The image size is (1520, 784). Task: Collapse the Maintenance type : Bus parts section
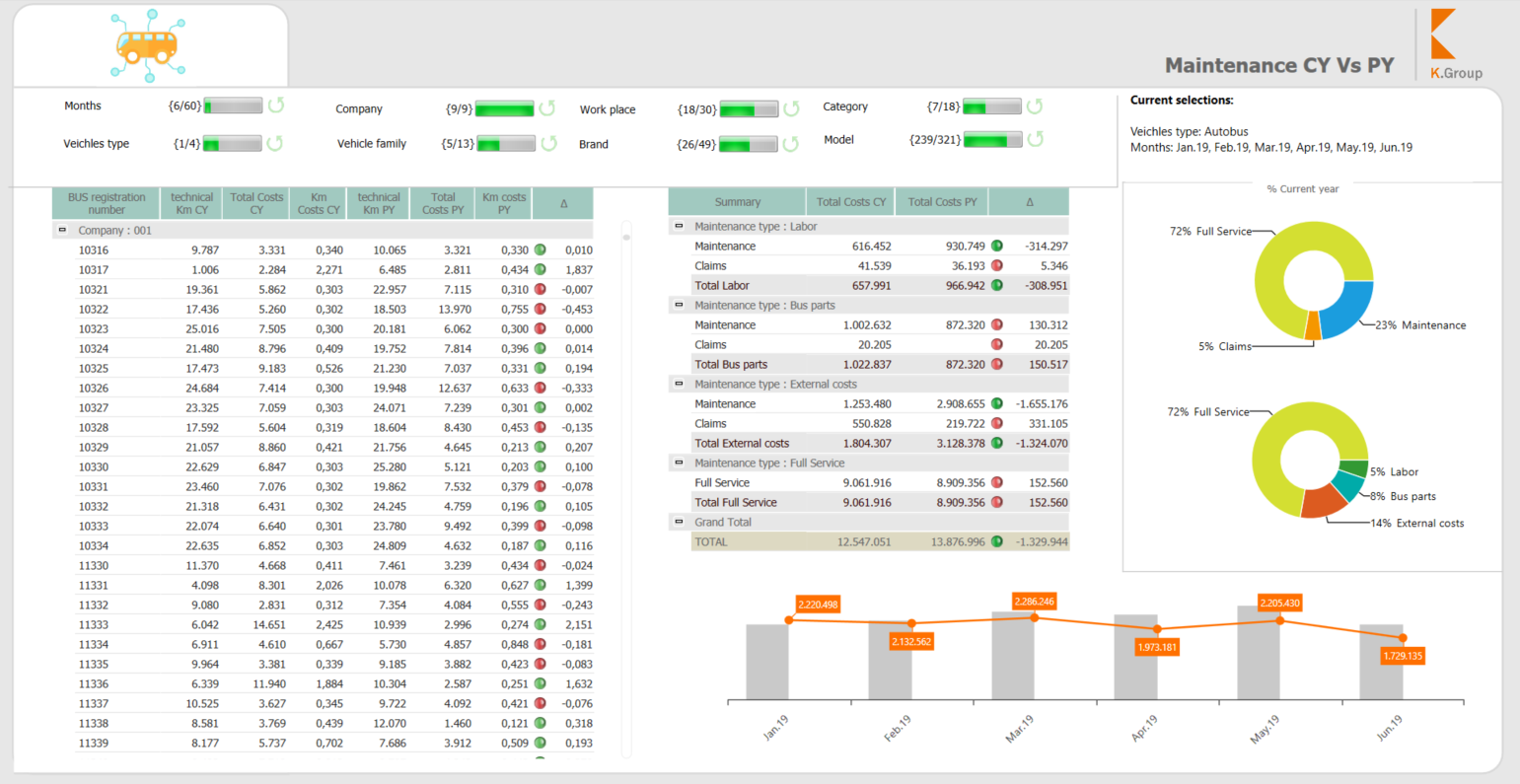tap(679, 305)
